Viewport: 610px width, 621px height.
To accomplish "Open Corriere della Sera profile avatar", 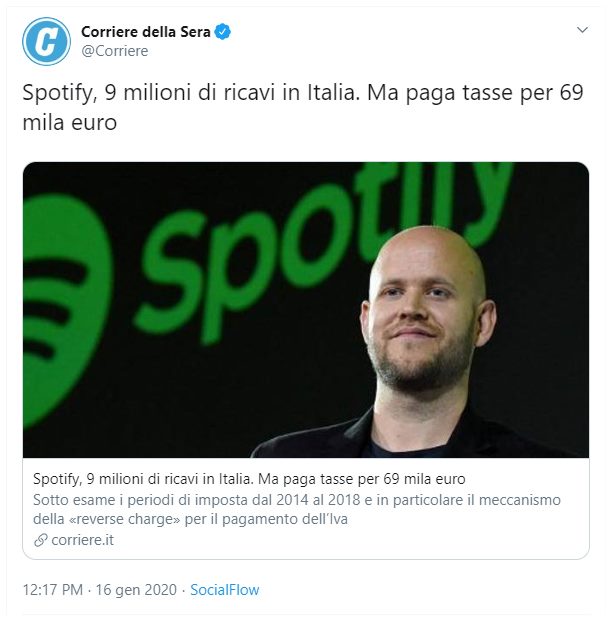I will tap(46, 41).
